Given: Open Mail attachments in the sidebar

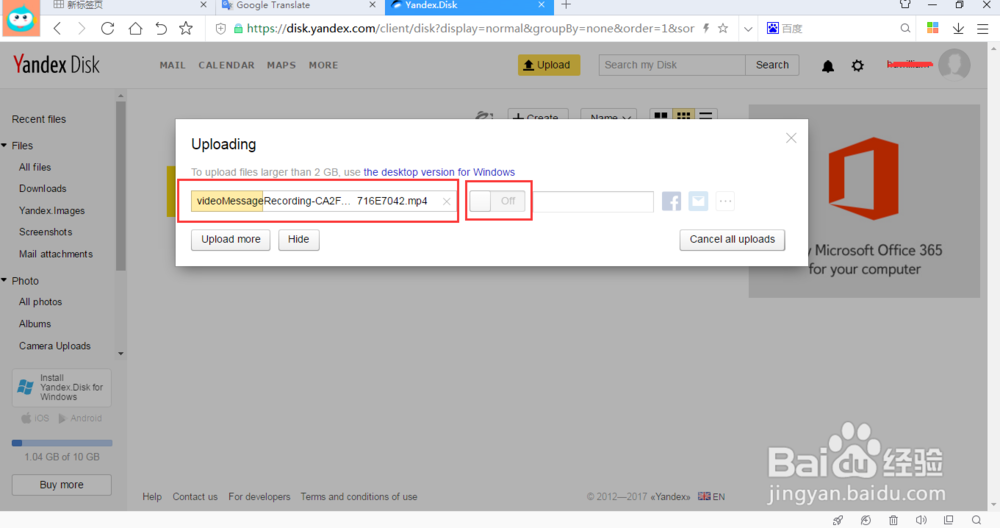Looking at the screenshot, I should (55, 254).
